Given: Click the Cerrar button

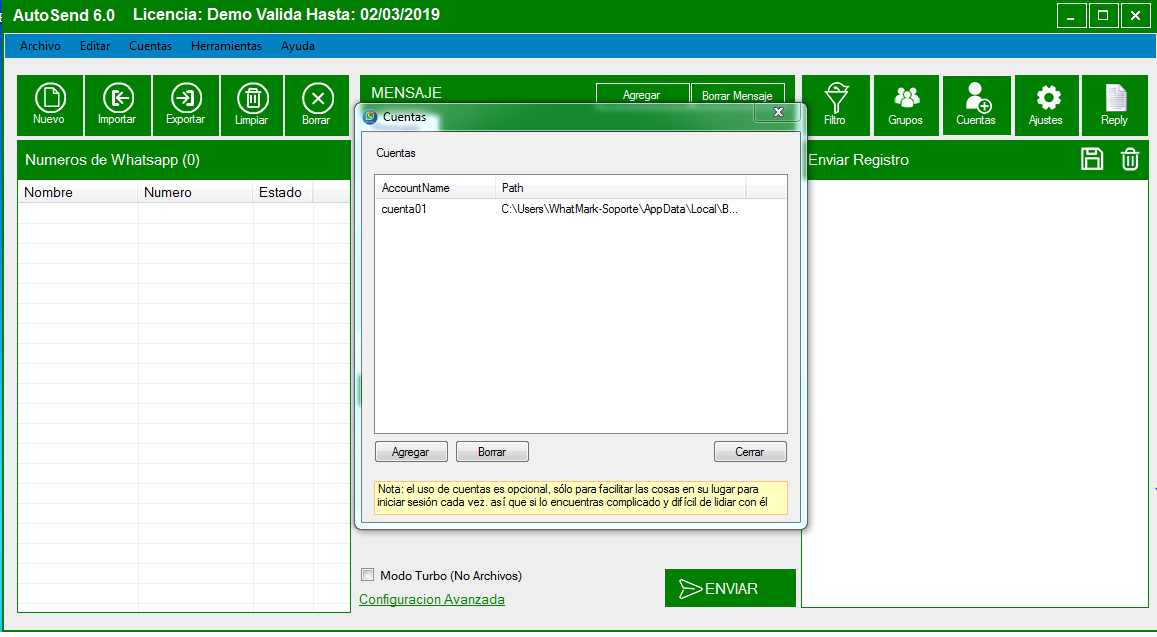Looking at the screenshot, I should [x=750, y=452].
